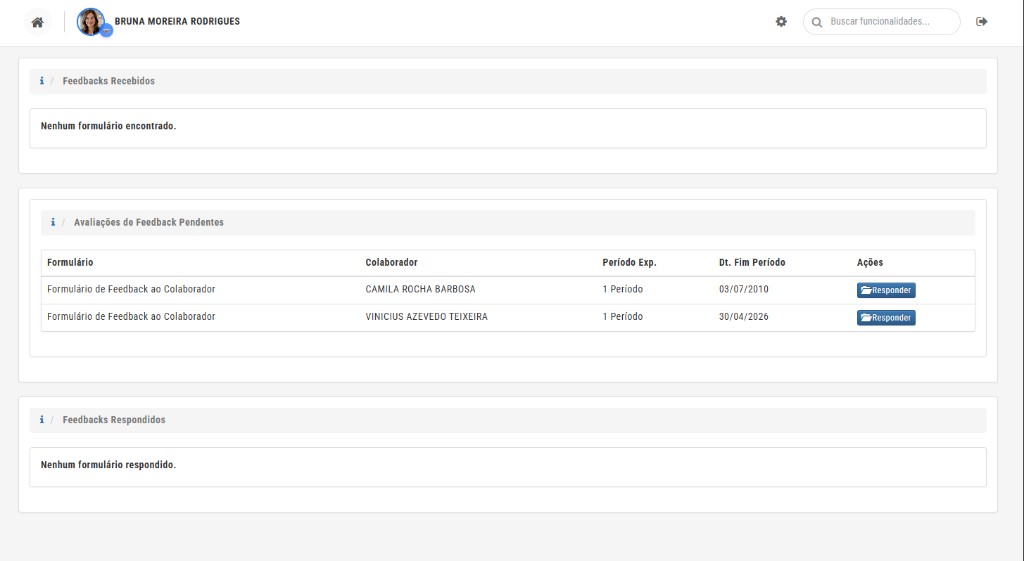Go to the home page icon
Viewport: 1024px width, 561px height.
pos(38,22)
